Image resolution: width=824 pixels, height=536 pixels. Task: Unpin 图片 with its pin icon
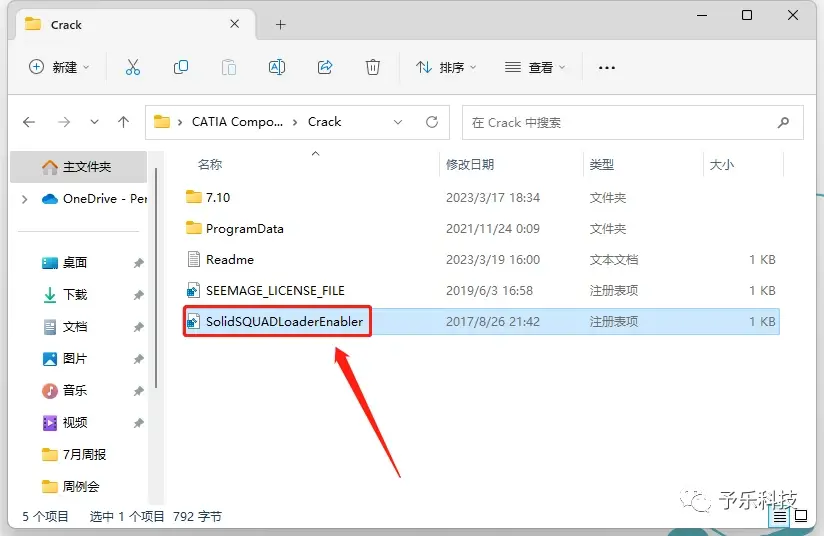[x=138, y=359]
